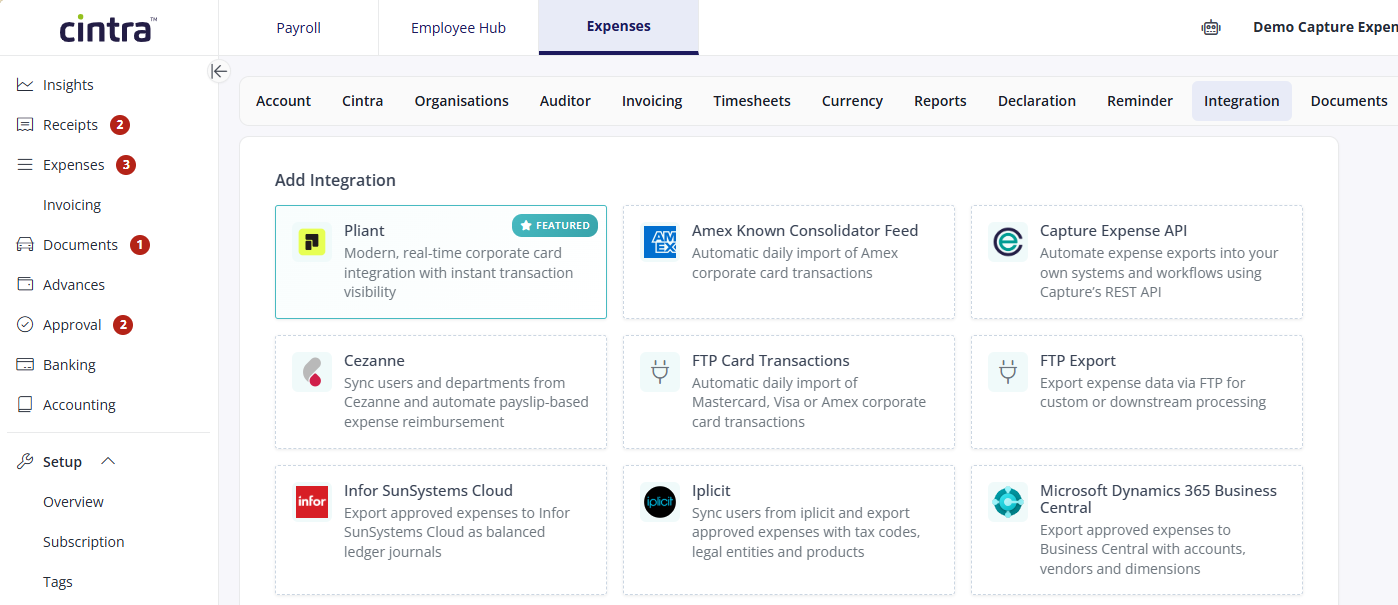Image resolution: width=1398 pixels, height=605 pixels.
Task: Open the Currency tab
Action: (852, 101)
